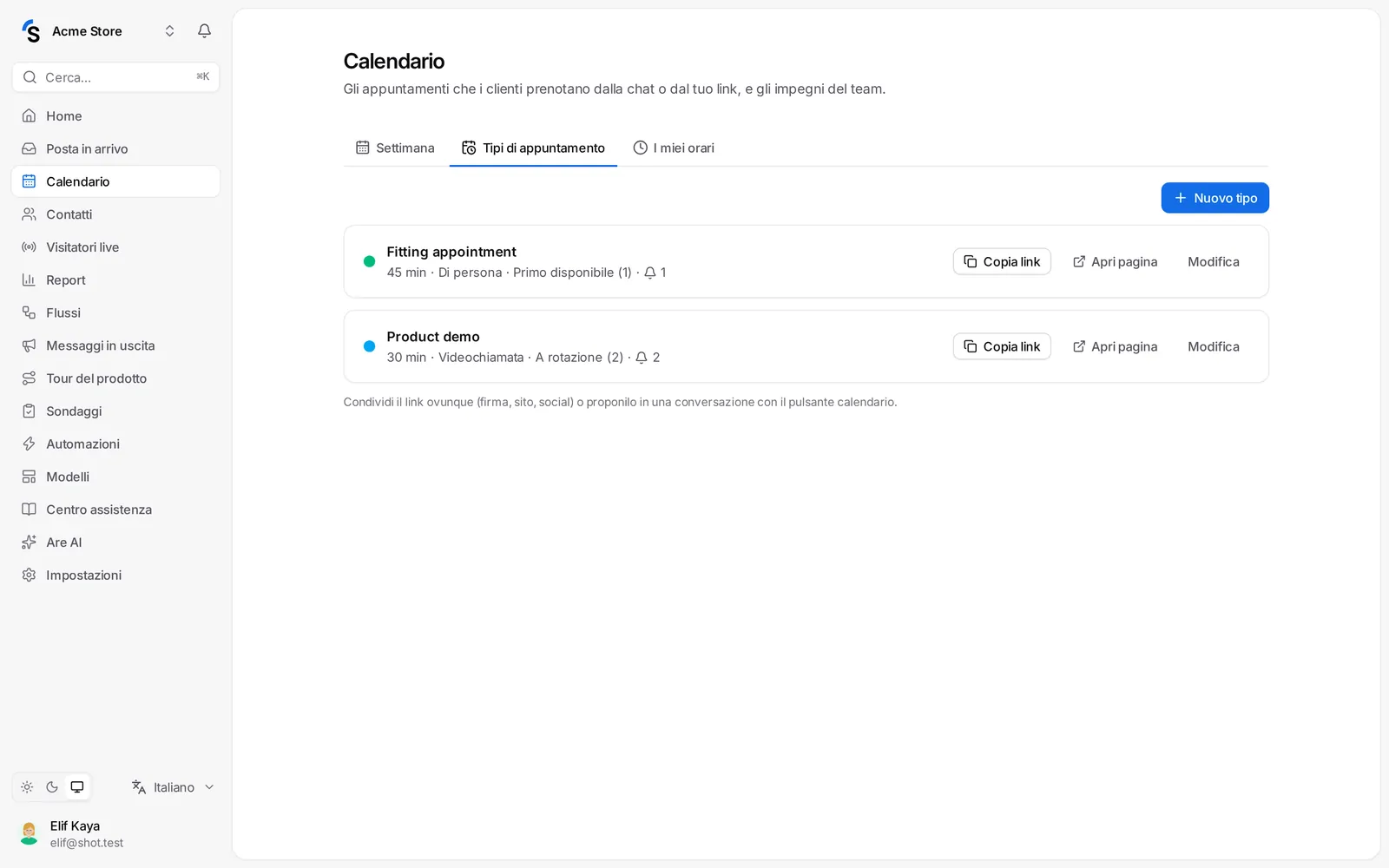Click the Modelli layout icon

29,477
